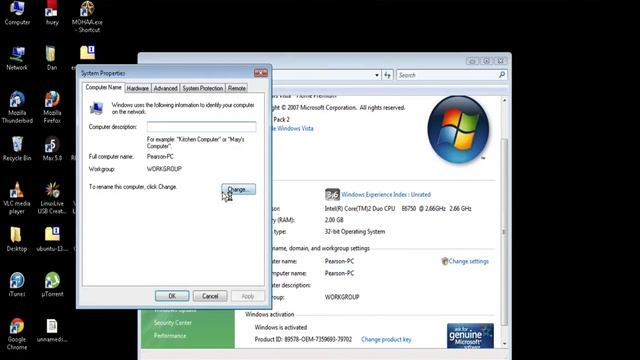This screenshot has height=360, width=640.
Task: Open the huey desktop shortcut
Action: pos(52,12)
